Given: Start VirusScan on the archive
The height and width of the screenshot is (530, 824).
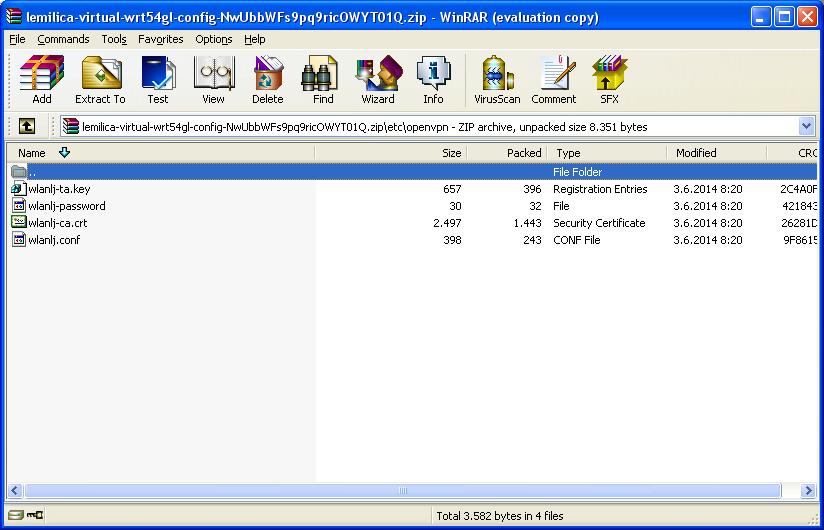Looking at the screenshot, I should 497,80.
